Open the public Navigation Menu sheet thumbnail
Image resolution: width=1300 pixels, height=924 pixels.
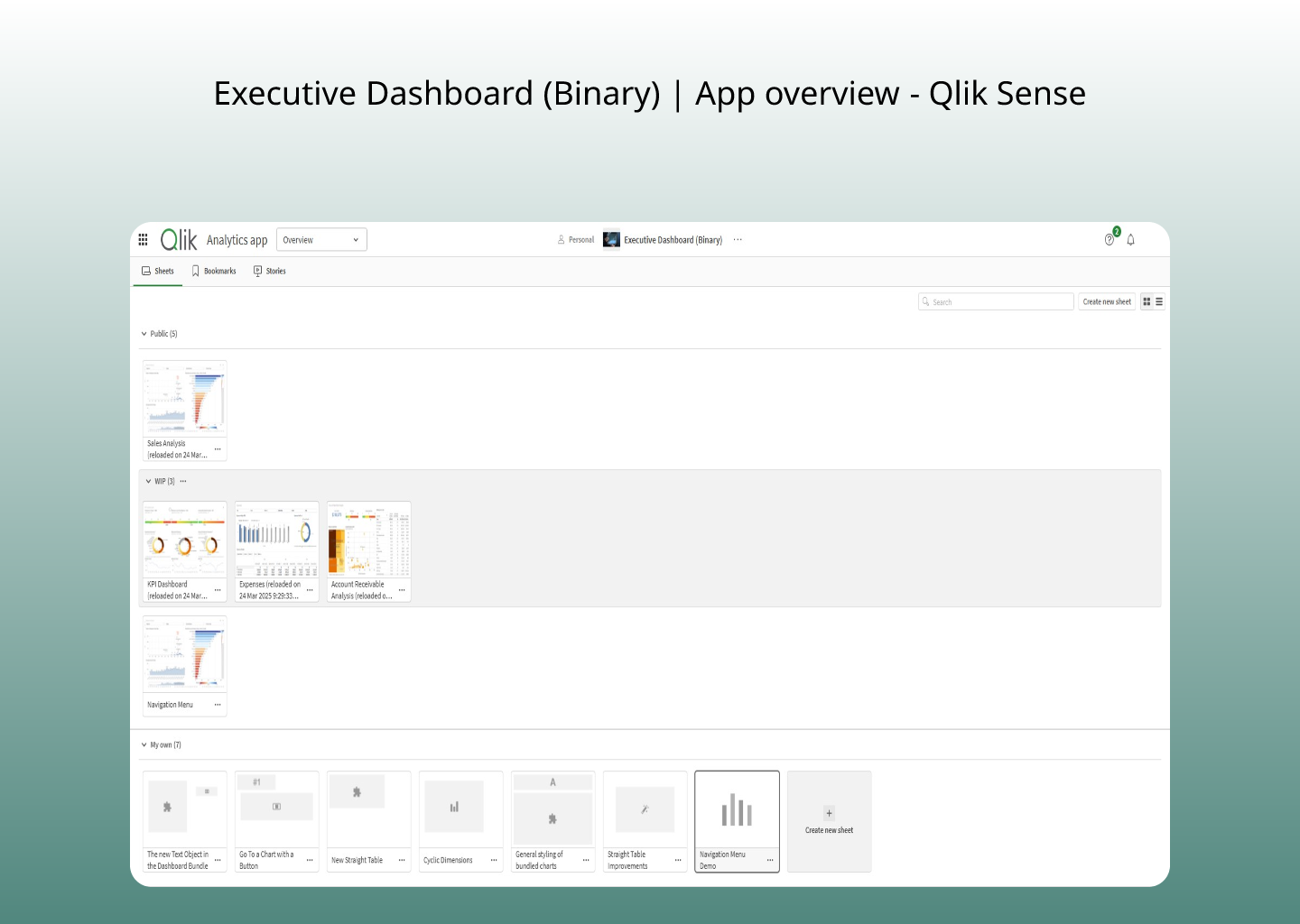(185, 654)
